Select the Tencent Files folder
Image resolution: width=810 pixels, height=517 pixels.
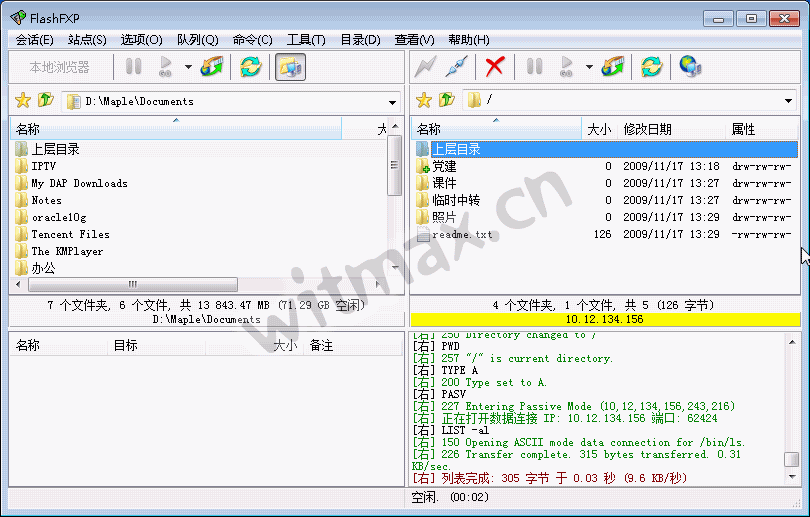point(63,234)
